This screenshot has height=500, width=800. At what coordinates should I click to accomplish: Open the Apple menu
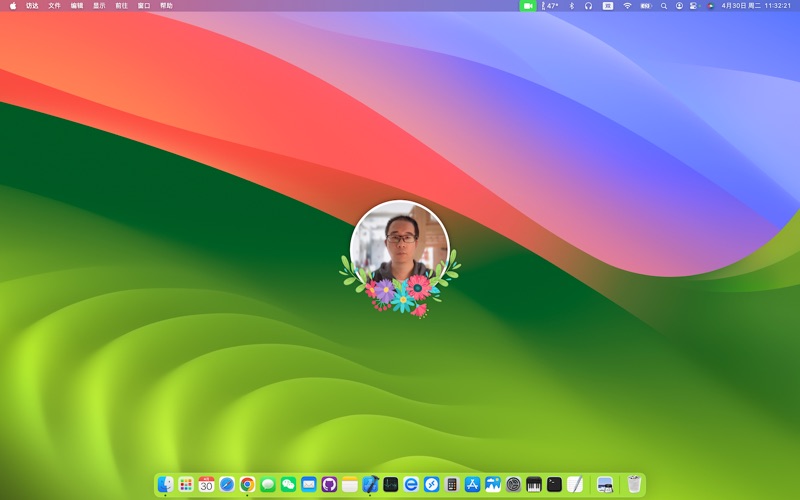13,6
